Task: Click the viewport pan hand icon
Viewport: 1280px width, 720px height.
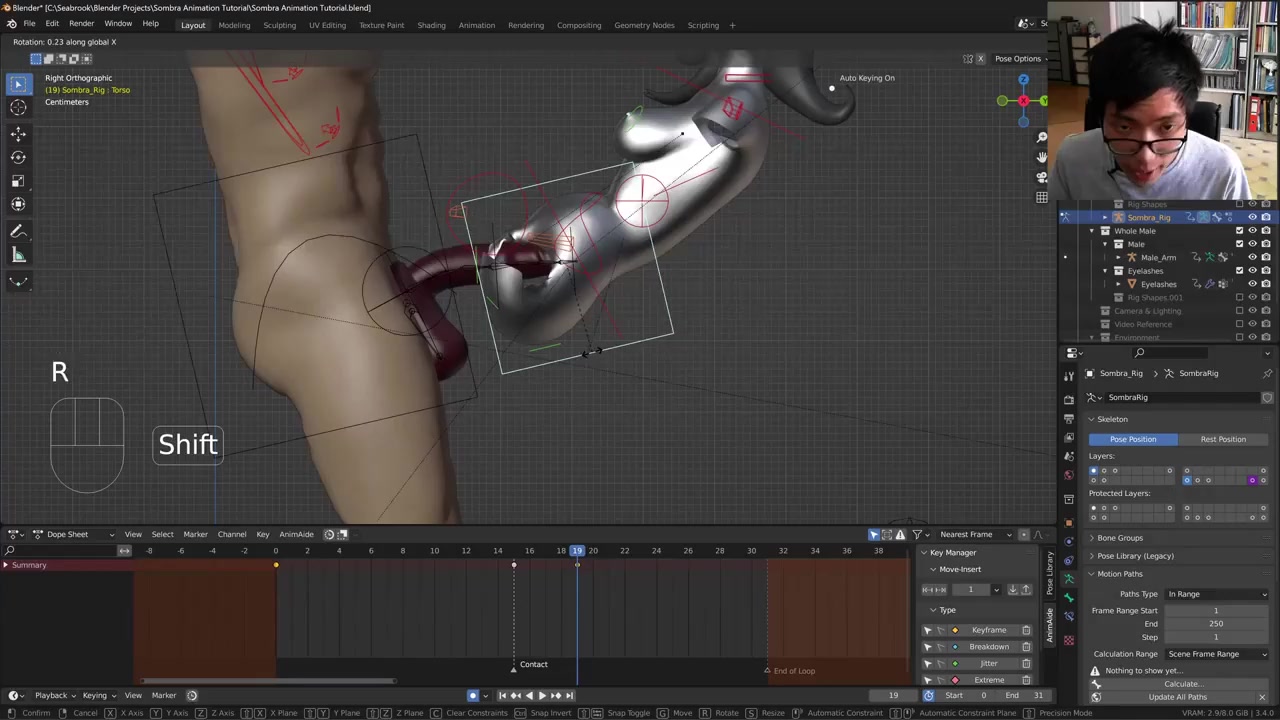Action: [1042, 157]
